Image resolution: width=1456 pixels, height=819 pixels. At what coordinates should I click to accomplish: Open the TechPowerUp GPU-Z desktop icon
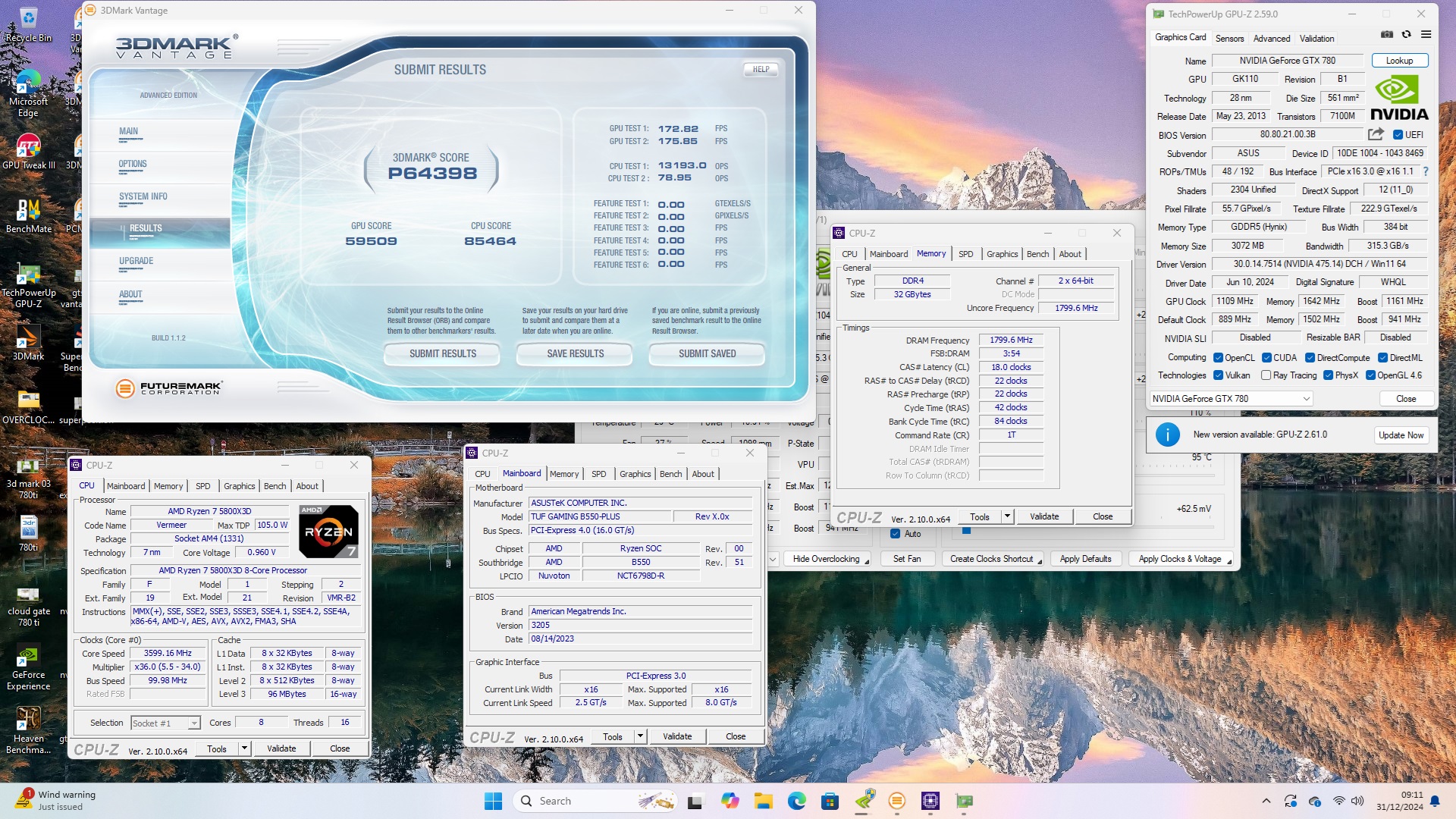pos(29,284)
